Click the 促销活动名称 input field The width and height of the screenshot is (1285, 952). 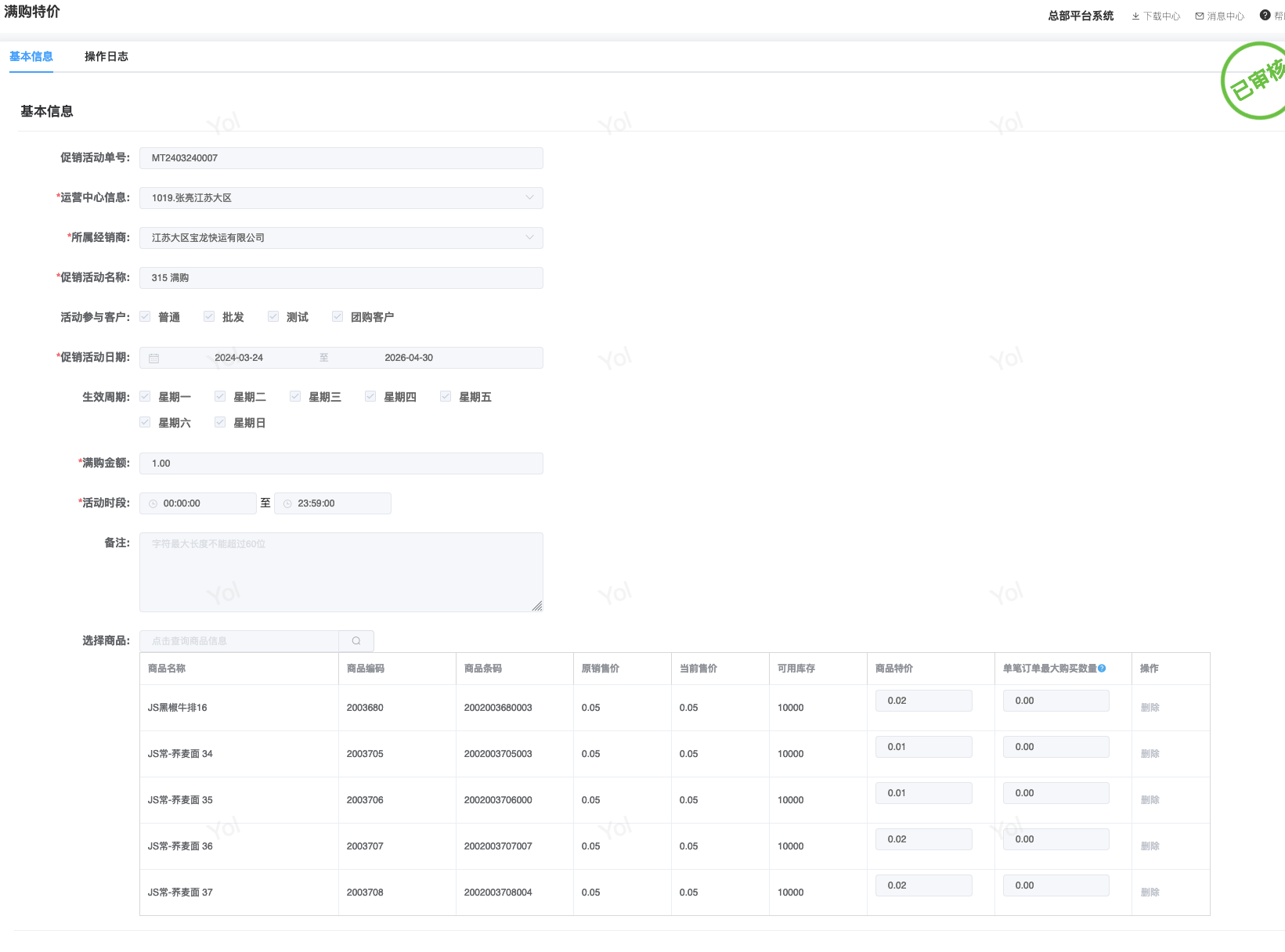(341, 278)
